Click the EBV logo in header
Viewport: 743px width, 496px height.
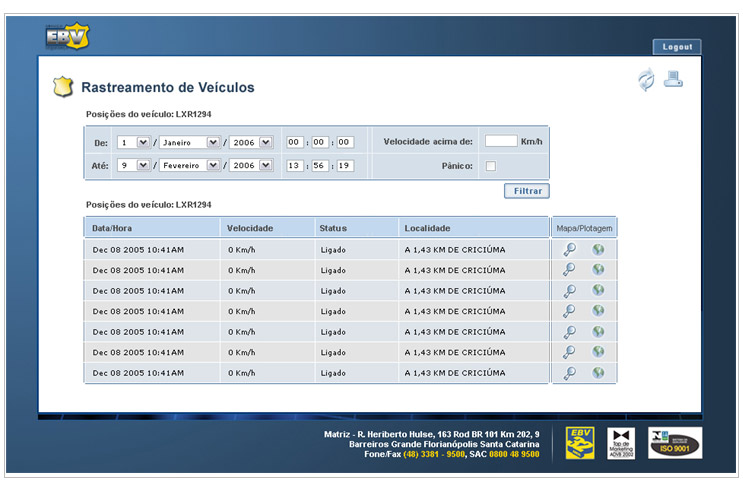click(67, 37)
